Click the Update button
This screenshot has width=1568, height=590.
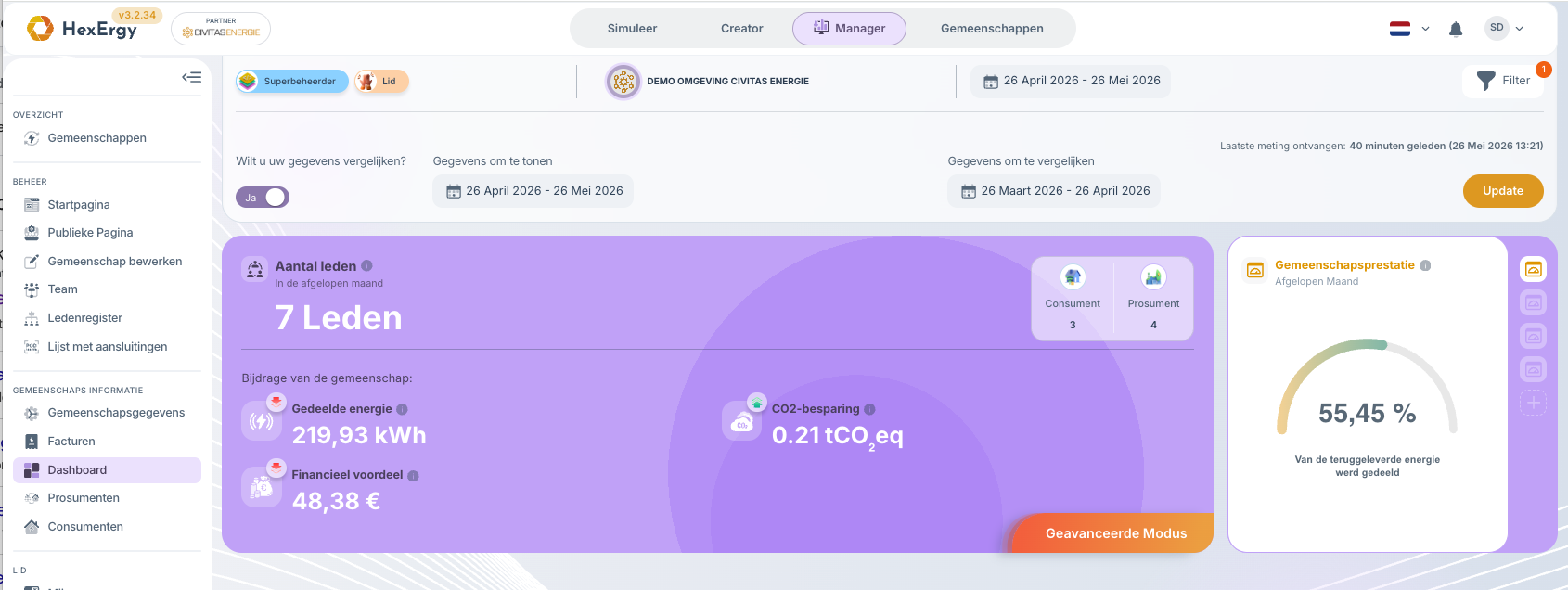coord(1503,191)
